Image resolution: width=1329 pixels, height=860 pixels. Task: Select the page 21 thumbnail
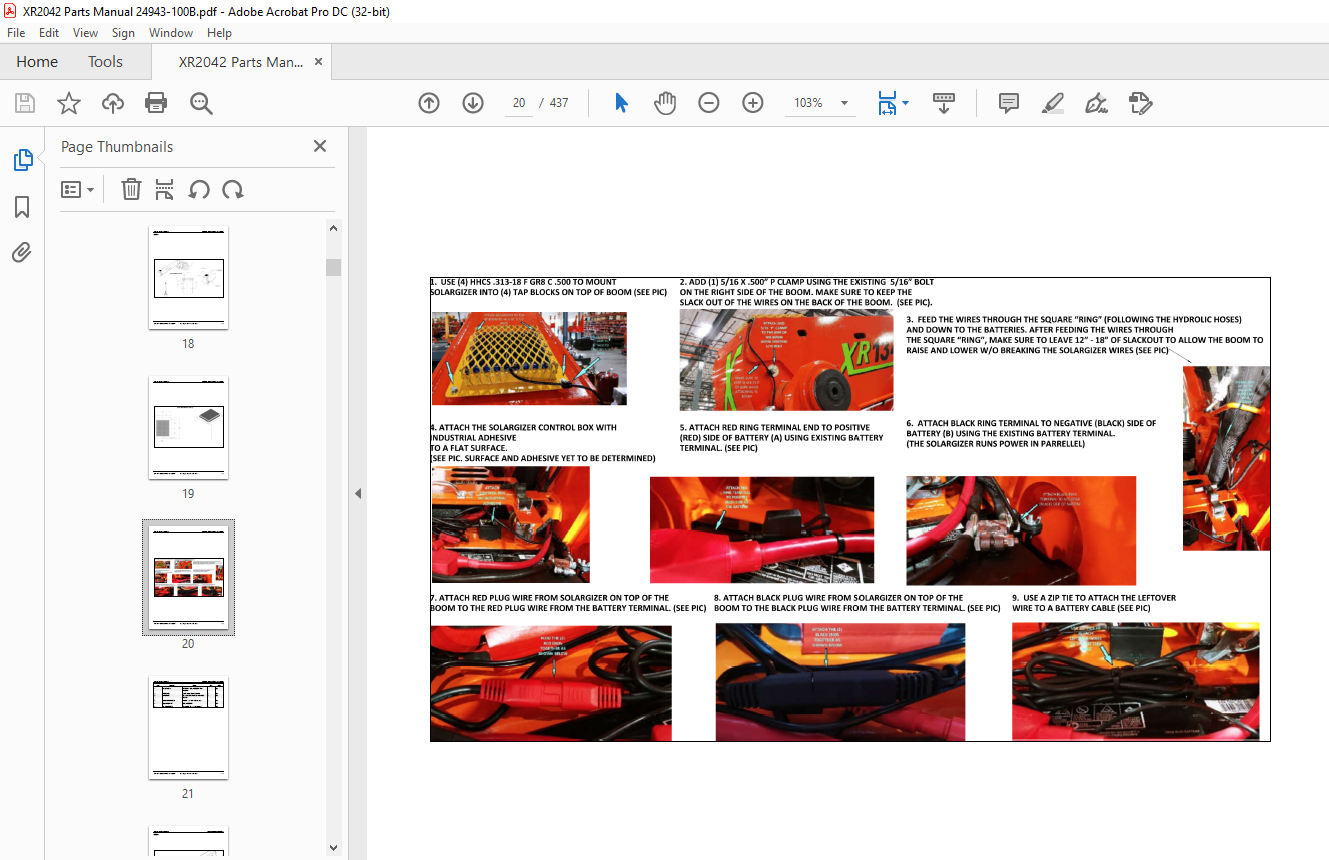tap(188, 727)
